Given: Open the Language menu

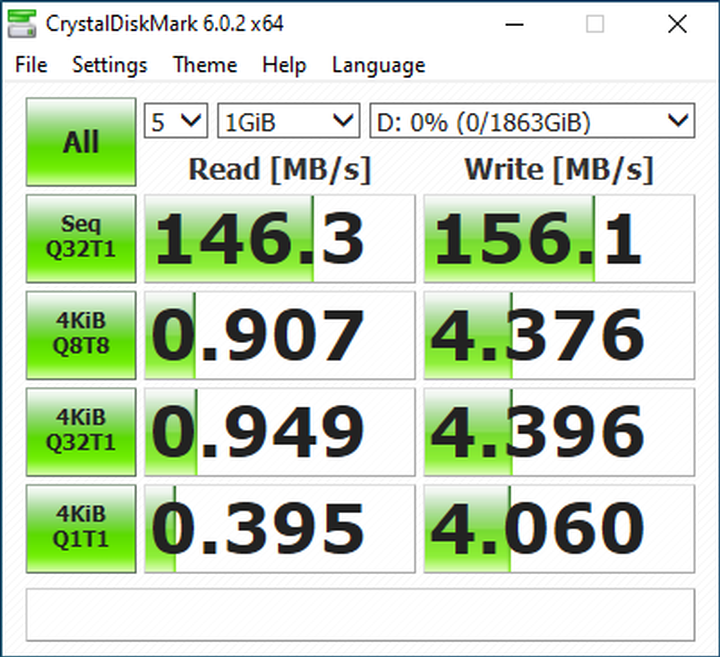Looking at the screenshot, I should tap(378, 65).
